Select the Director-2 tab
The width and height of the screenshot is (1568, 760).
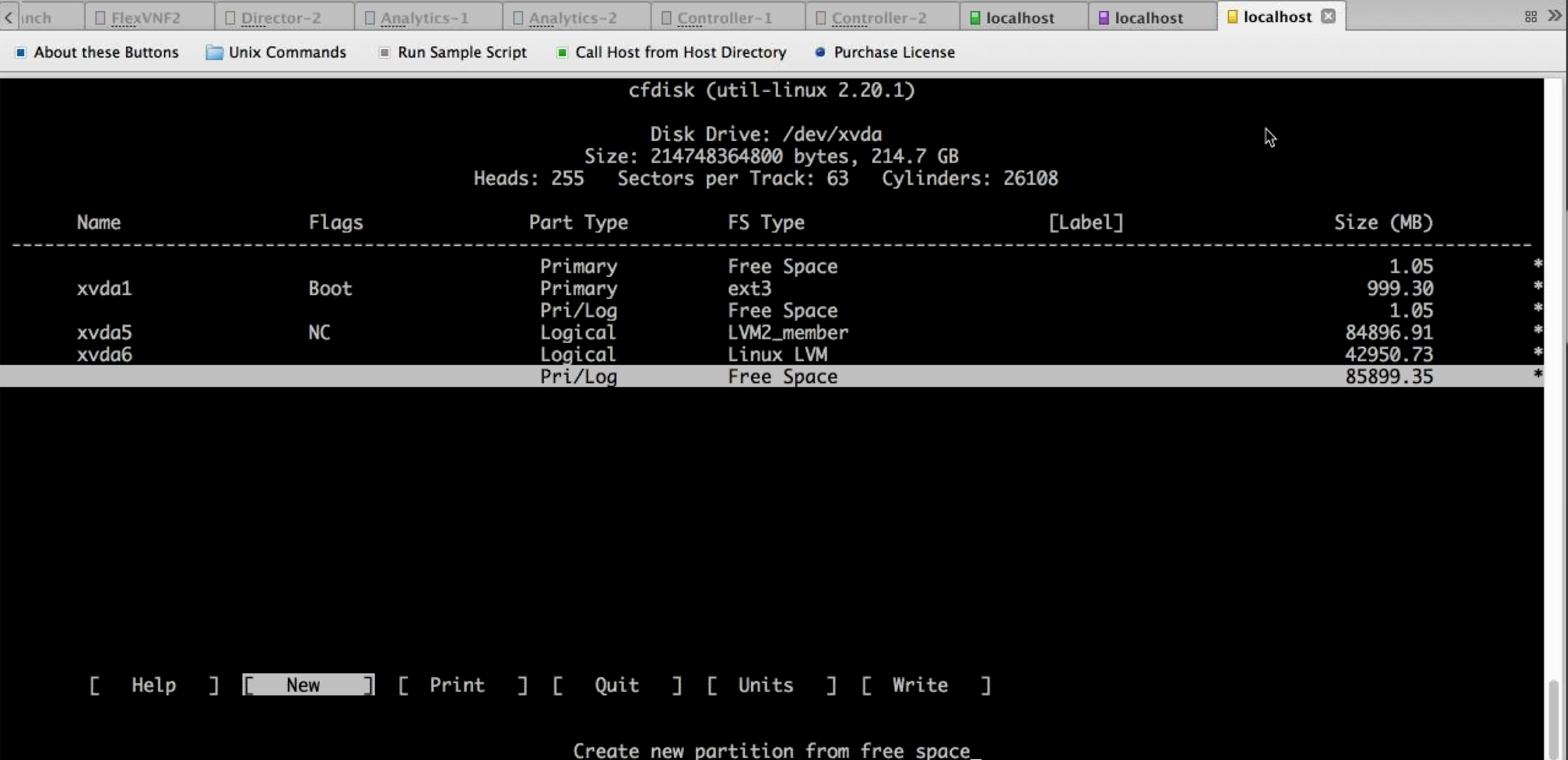click(x=281, y=18)
